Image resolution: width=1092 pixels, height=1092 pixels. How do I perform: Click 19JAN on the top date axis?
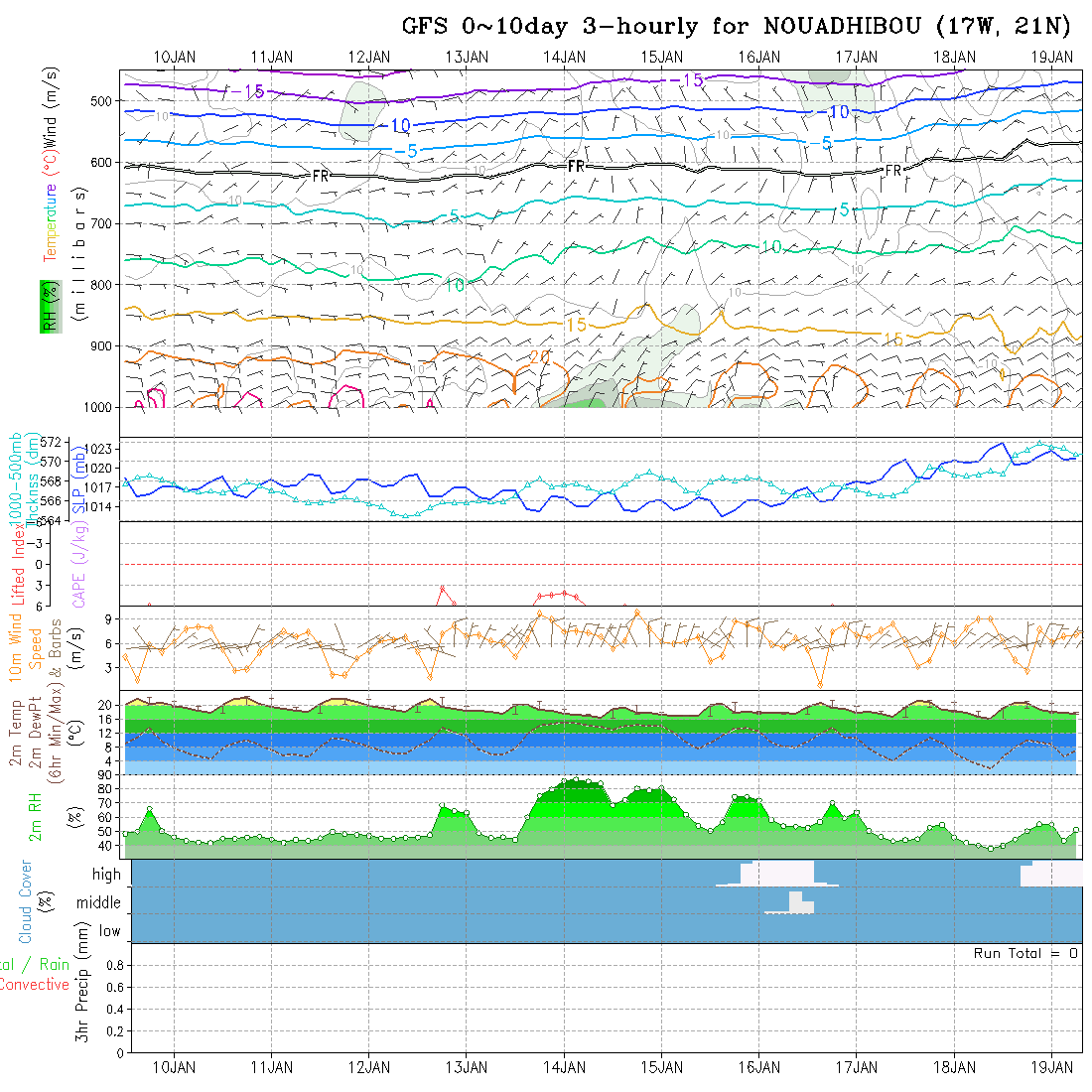point(1051,57)
